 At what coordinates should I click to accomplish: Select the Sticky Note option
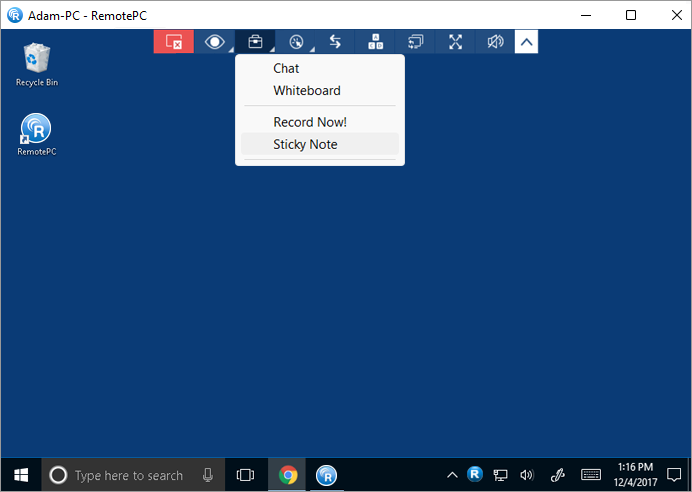305,144
